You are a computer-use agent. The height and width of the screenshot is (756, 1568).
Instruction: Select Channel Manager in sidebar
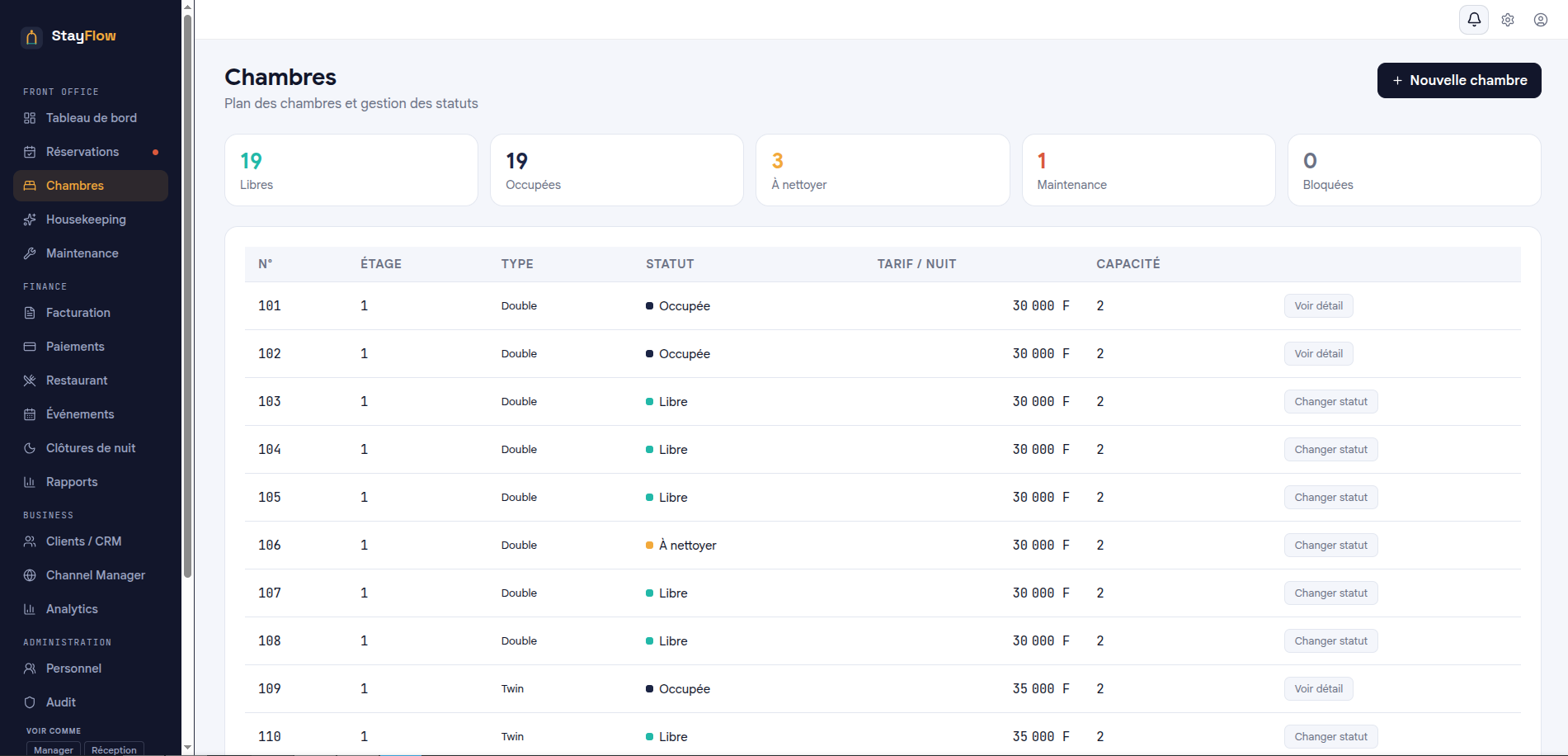click(91, 575)
